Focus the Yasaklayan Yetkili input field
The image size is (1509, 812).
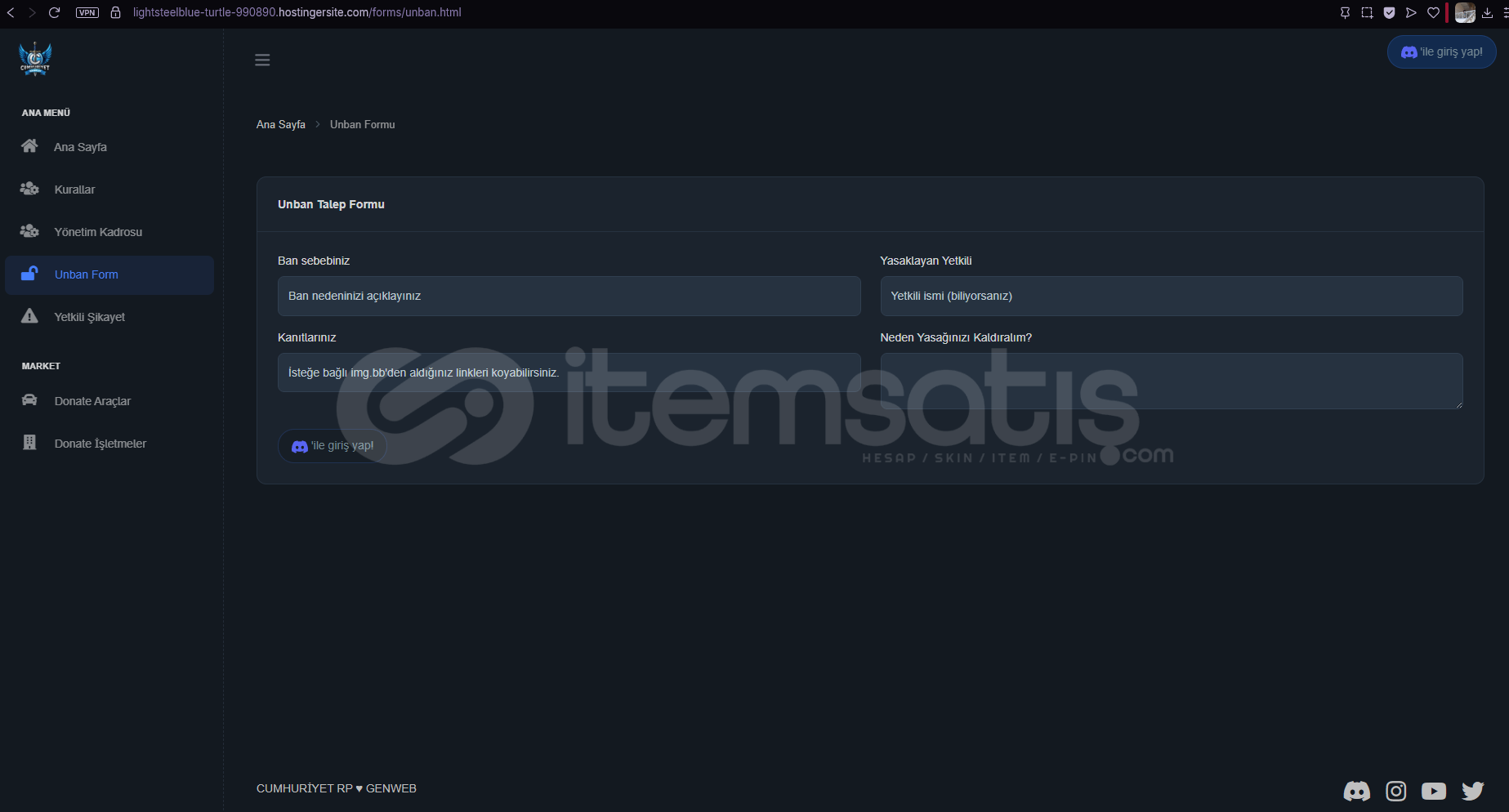[1172, 296]
